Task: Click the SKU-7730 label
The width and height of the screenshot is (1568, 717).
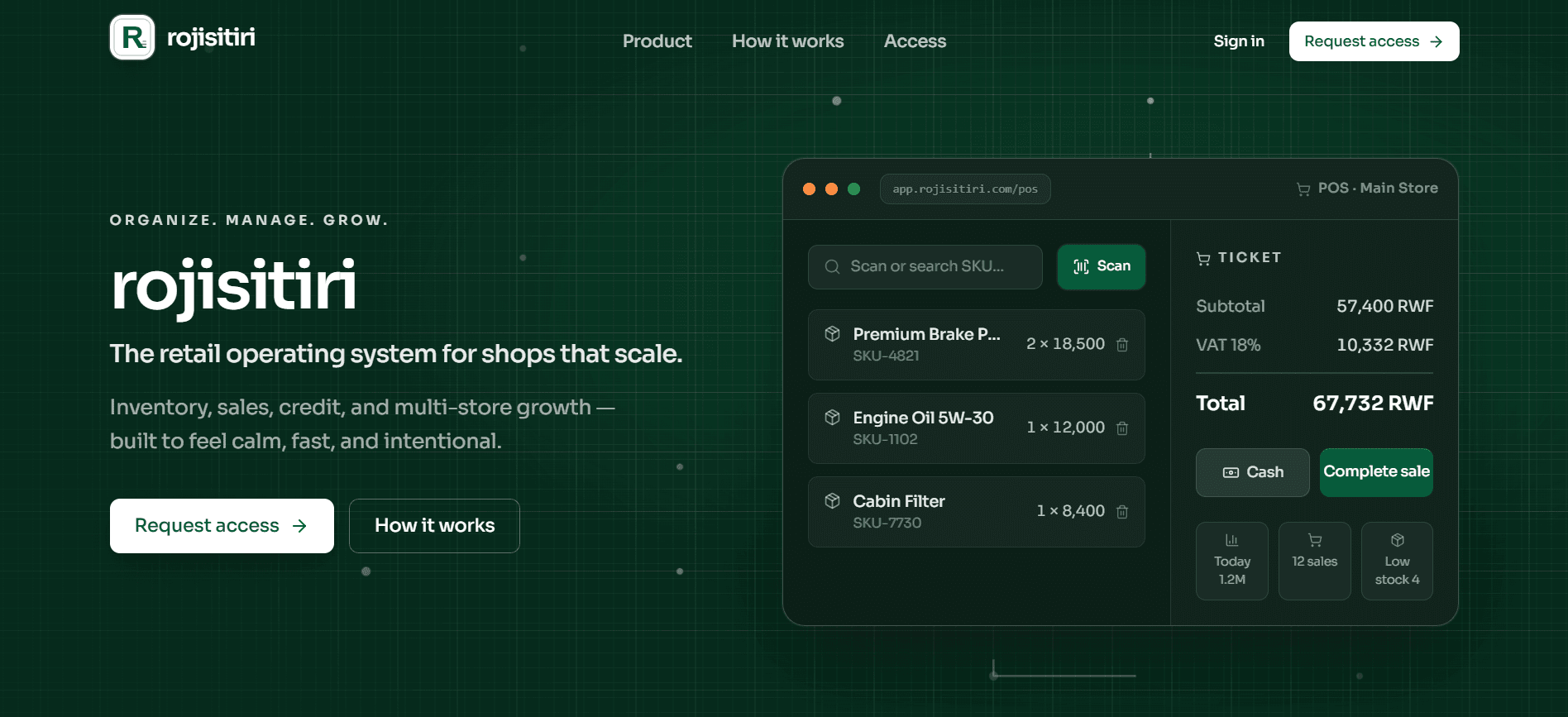Action: click(x=887, y=523)
